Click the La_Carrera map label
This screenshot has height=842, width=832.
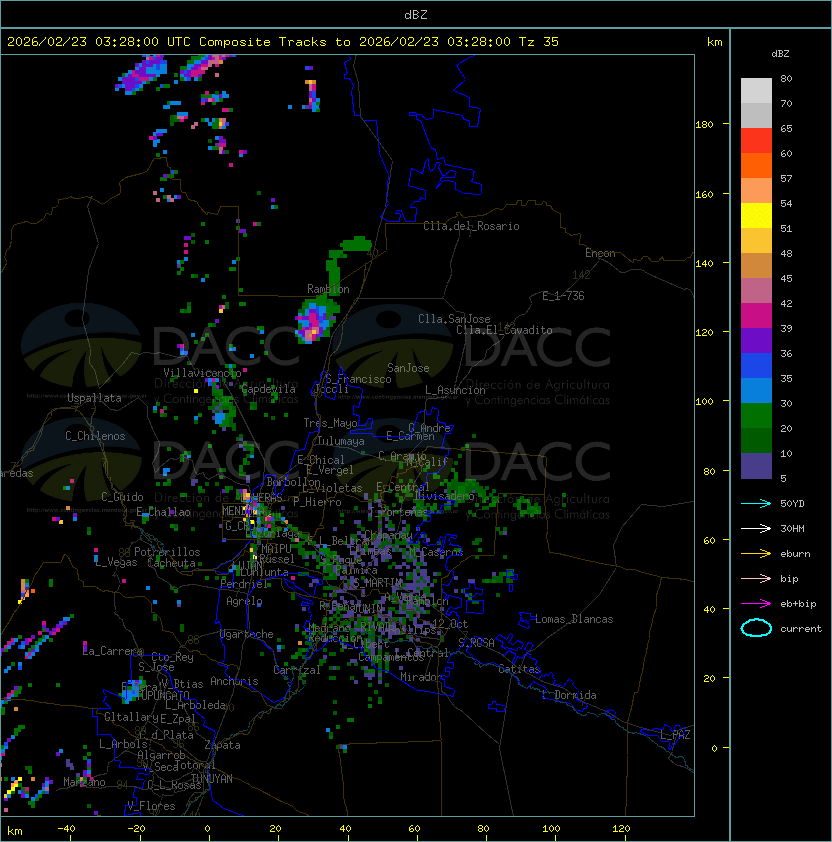tap(113, 651)
